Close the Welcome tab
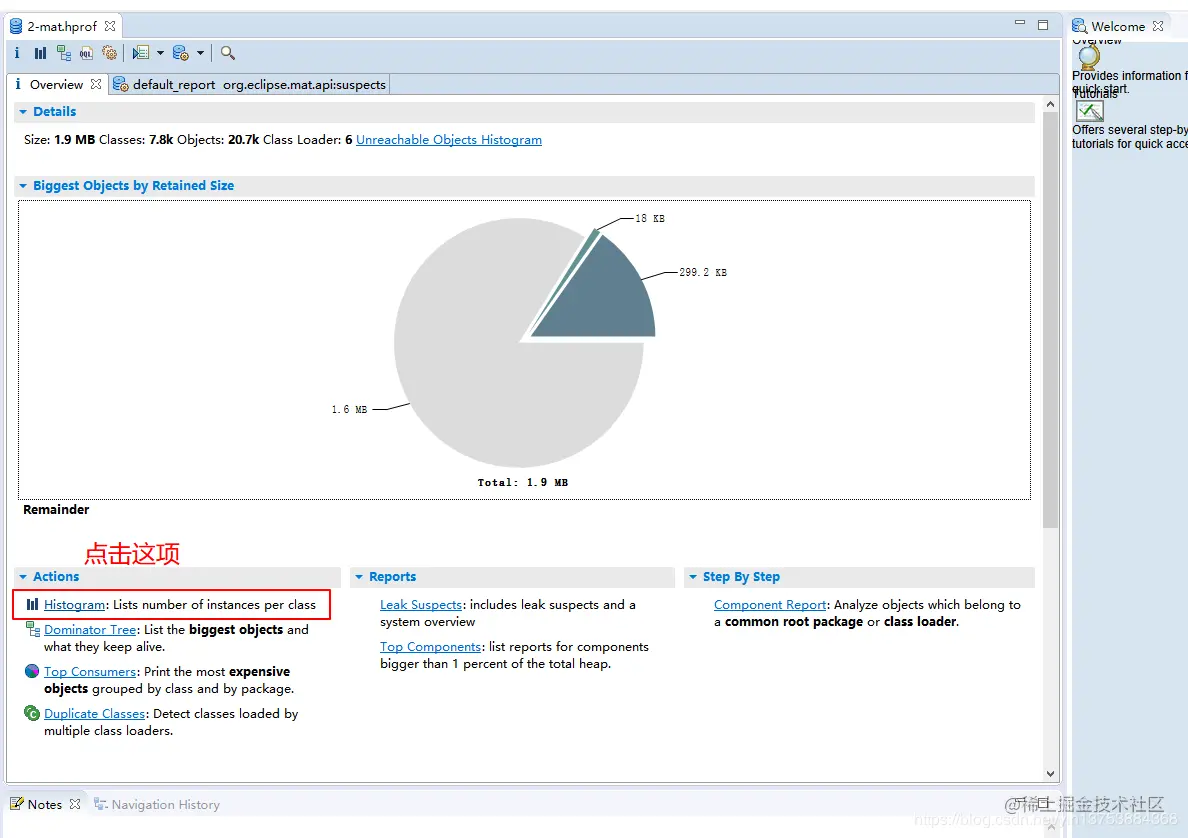 pyautogui.click(x=1158, y=26)
